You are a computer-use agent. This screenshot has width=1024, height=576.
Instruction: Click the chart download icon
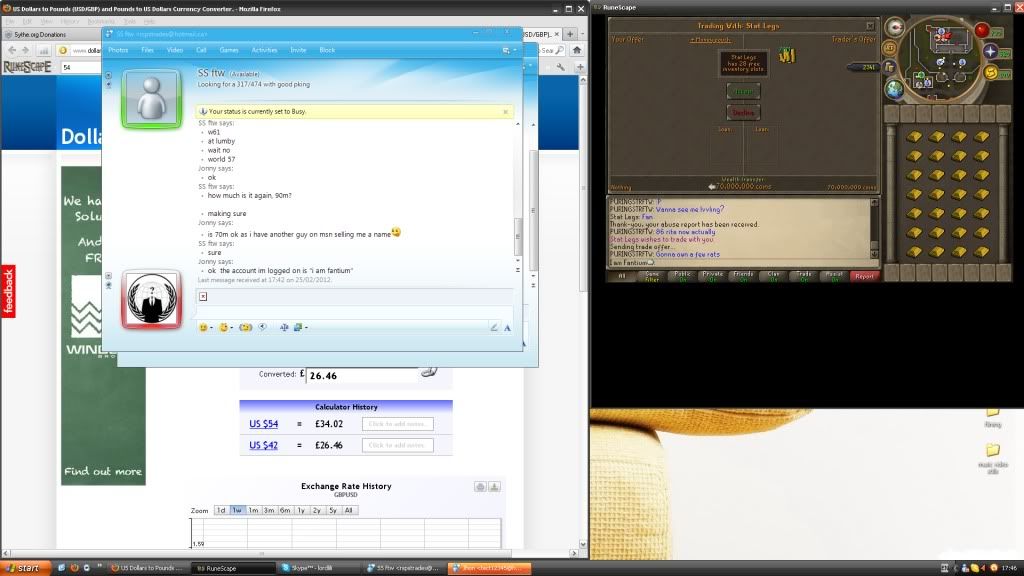(x=494, y=487)
